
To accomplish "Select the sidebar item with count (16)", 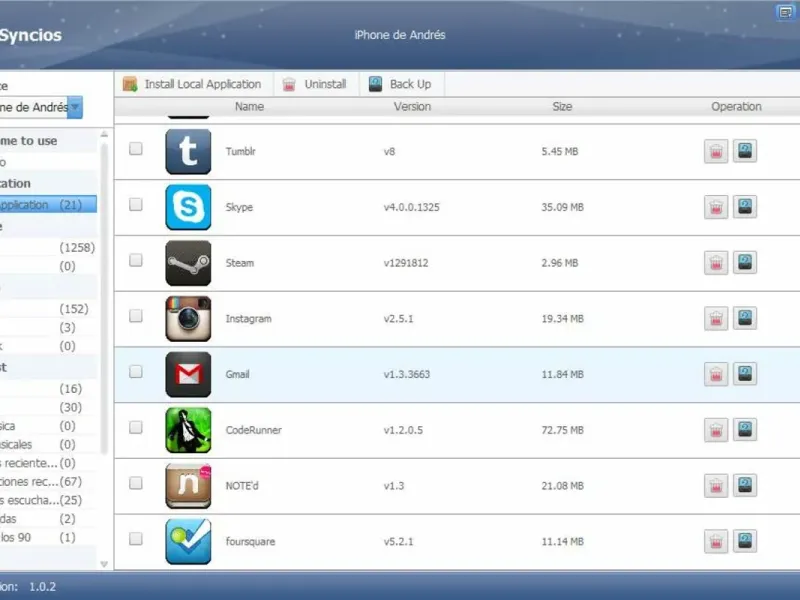I will click(x=48, y=389).
